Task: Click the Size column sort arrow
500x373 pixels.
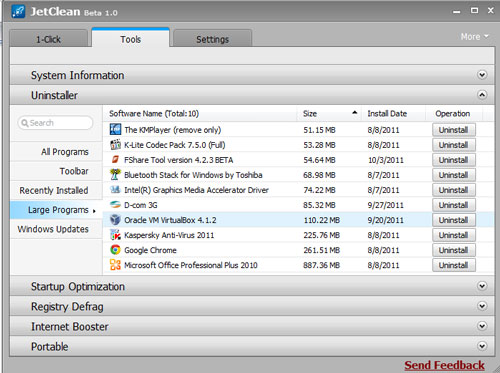Action: pos(355,113)
